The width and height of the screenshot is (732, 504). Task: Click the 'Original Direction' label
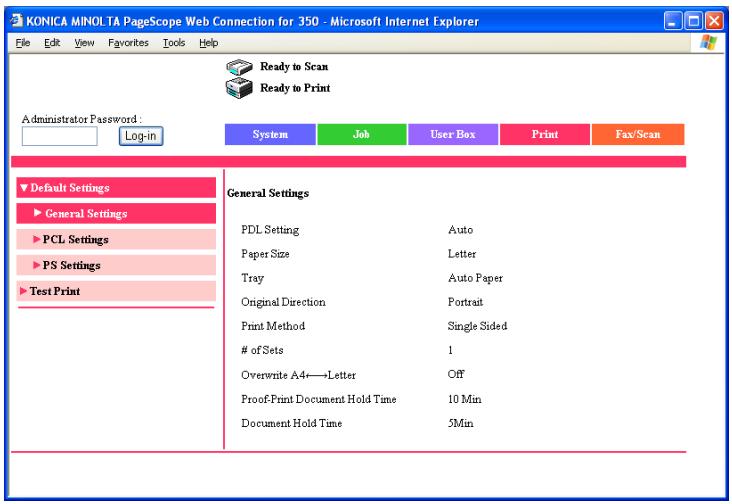coord(283,302)
